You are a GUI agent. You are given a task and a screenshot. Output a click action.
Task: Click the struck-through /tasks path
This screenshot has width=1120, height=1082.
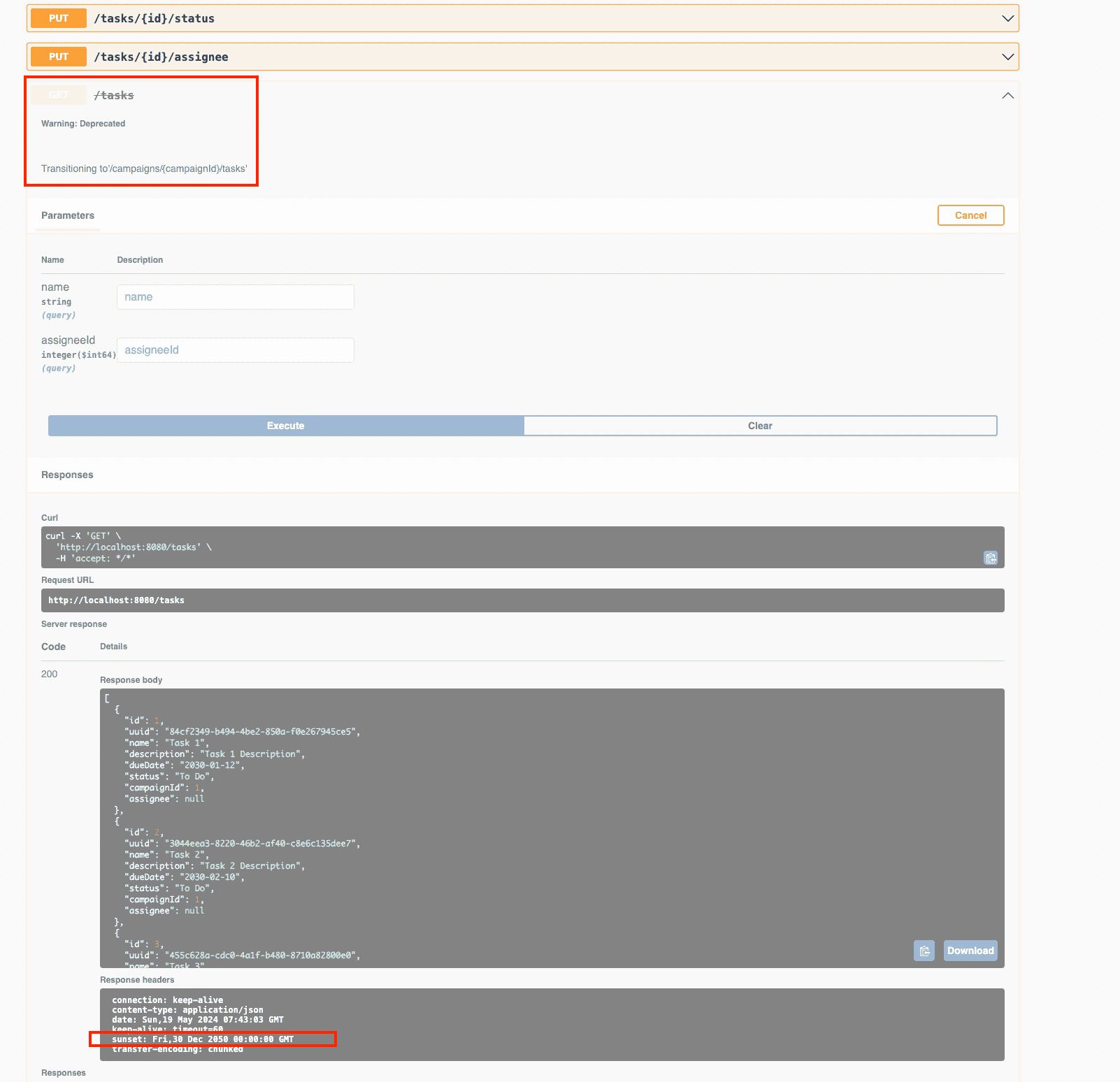114,95
